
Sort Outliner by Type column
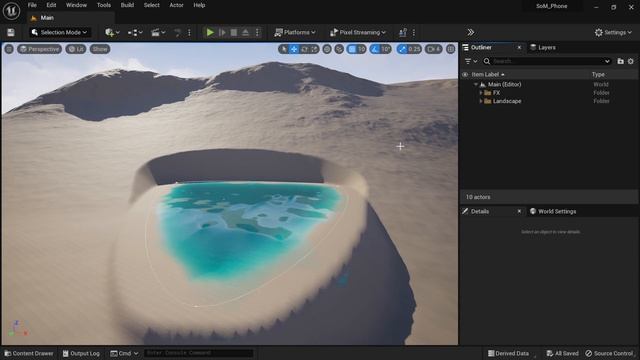(598, 75)
